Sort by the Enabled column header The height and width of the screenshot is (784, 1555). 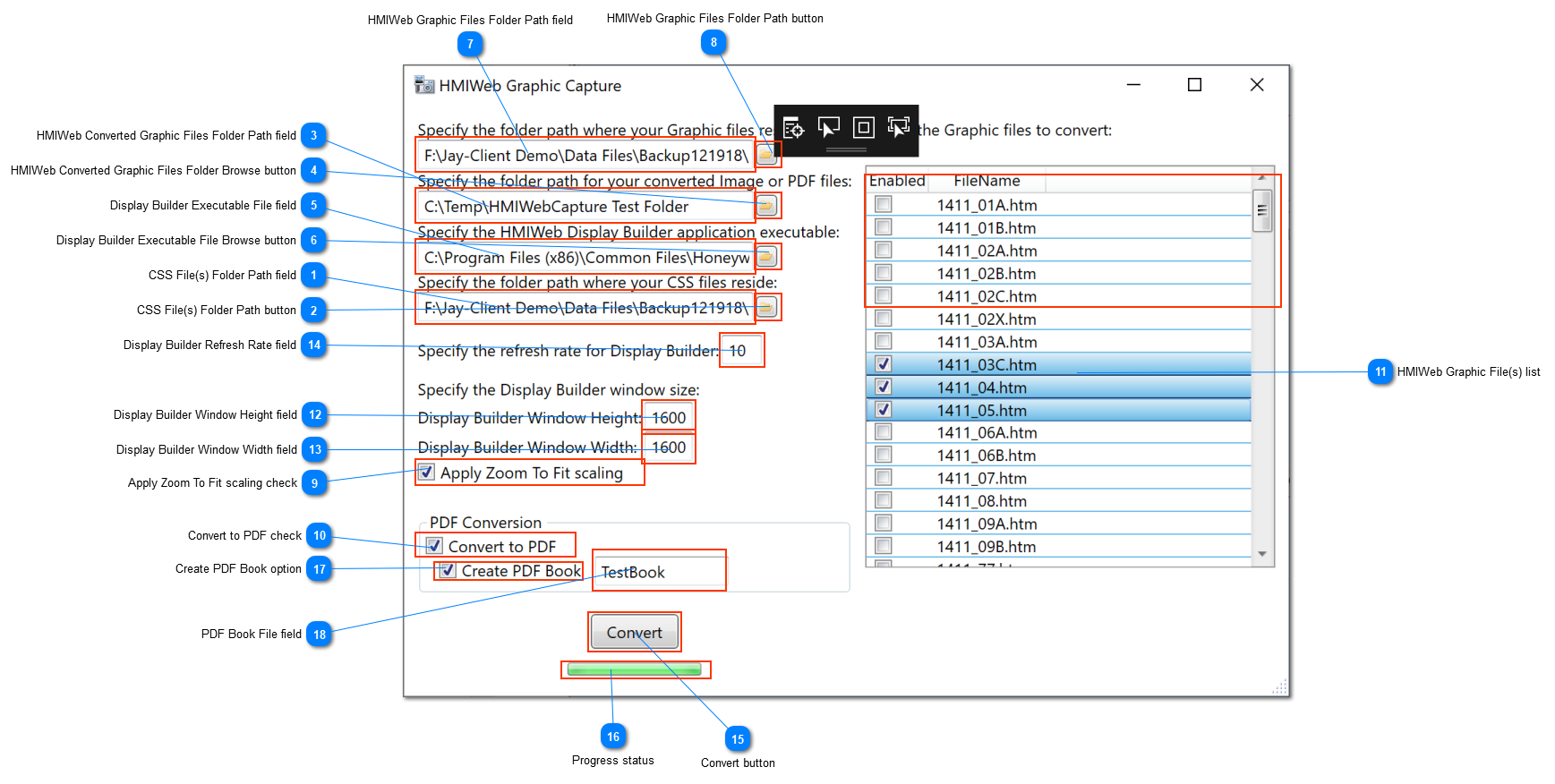897,181
